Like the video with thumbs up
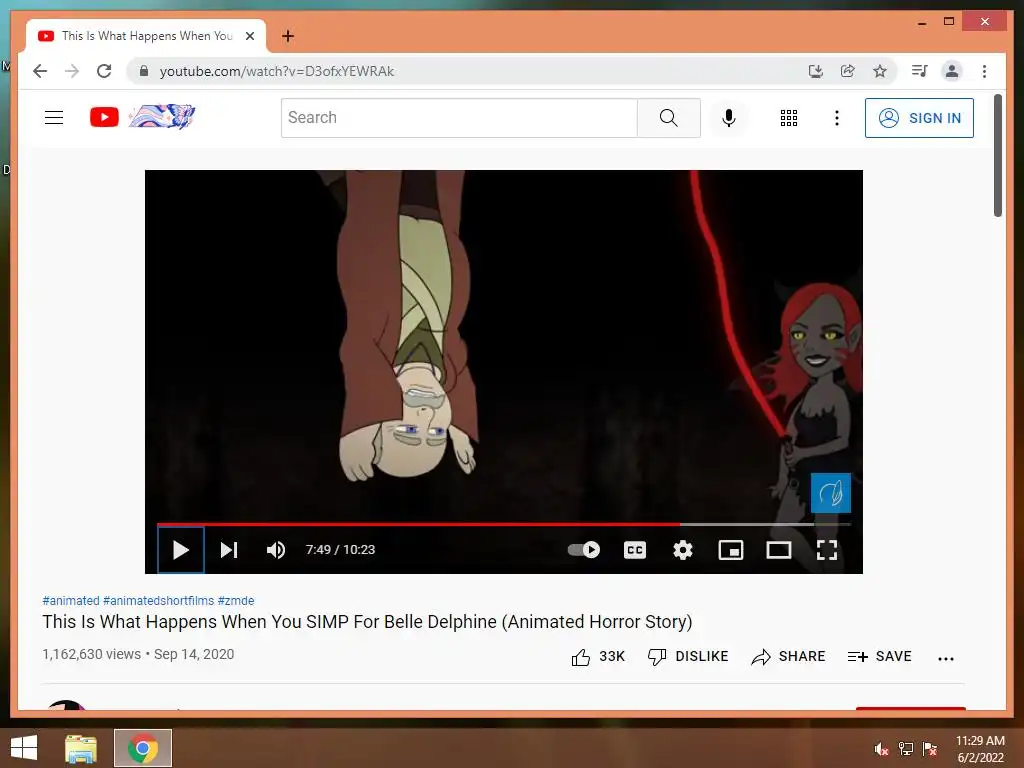This screenshot has width=1024, height=768. click(598, 656)
